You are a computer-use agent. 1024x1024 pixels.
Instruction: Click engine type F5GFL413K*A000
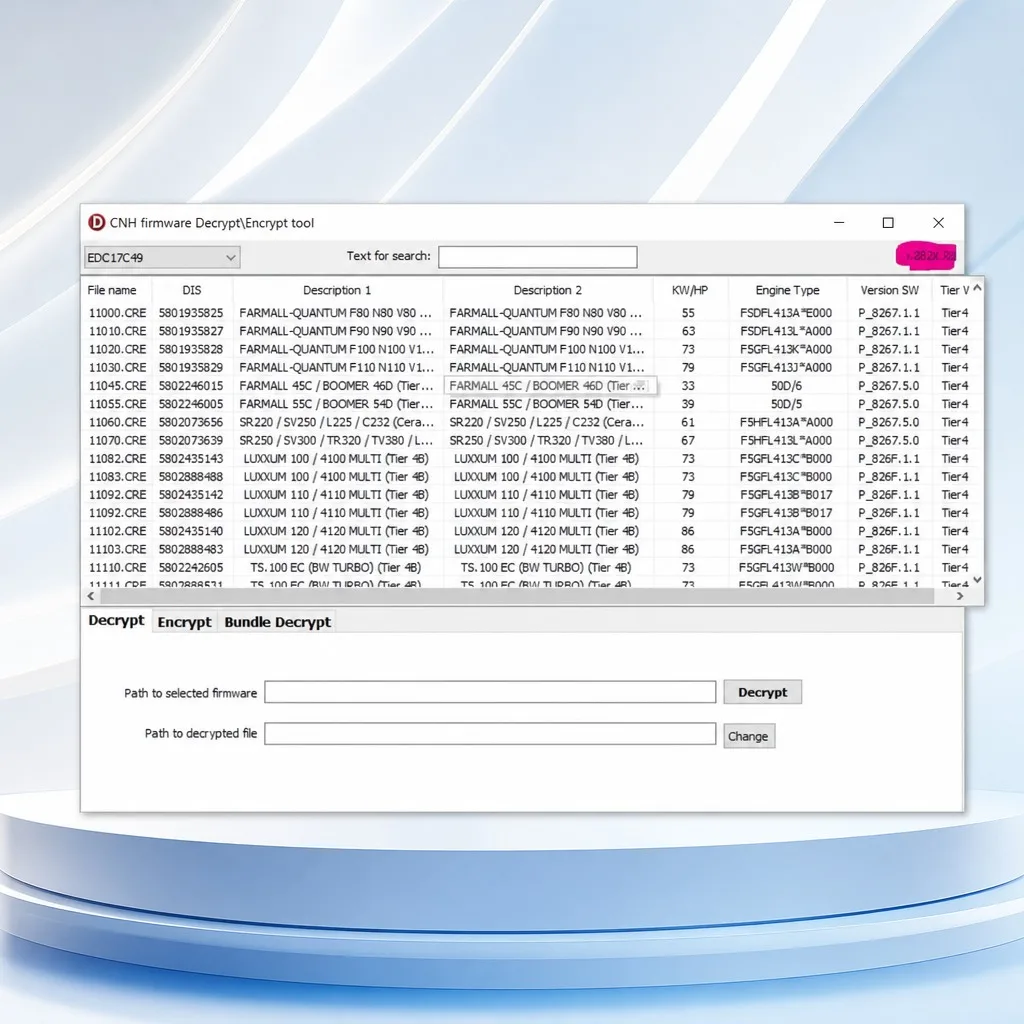[x=786, y=349]
